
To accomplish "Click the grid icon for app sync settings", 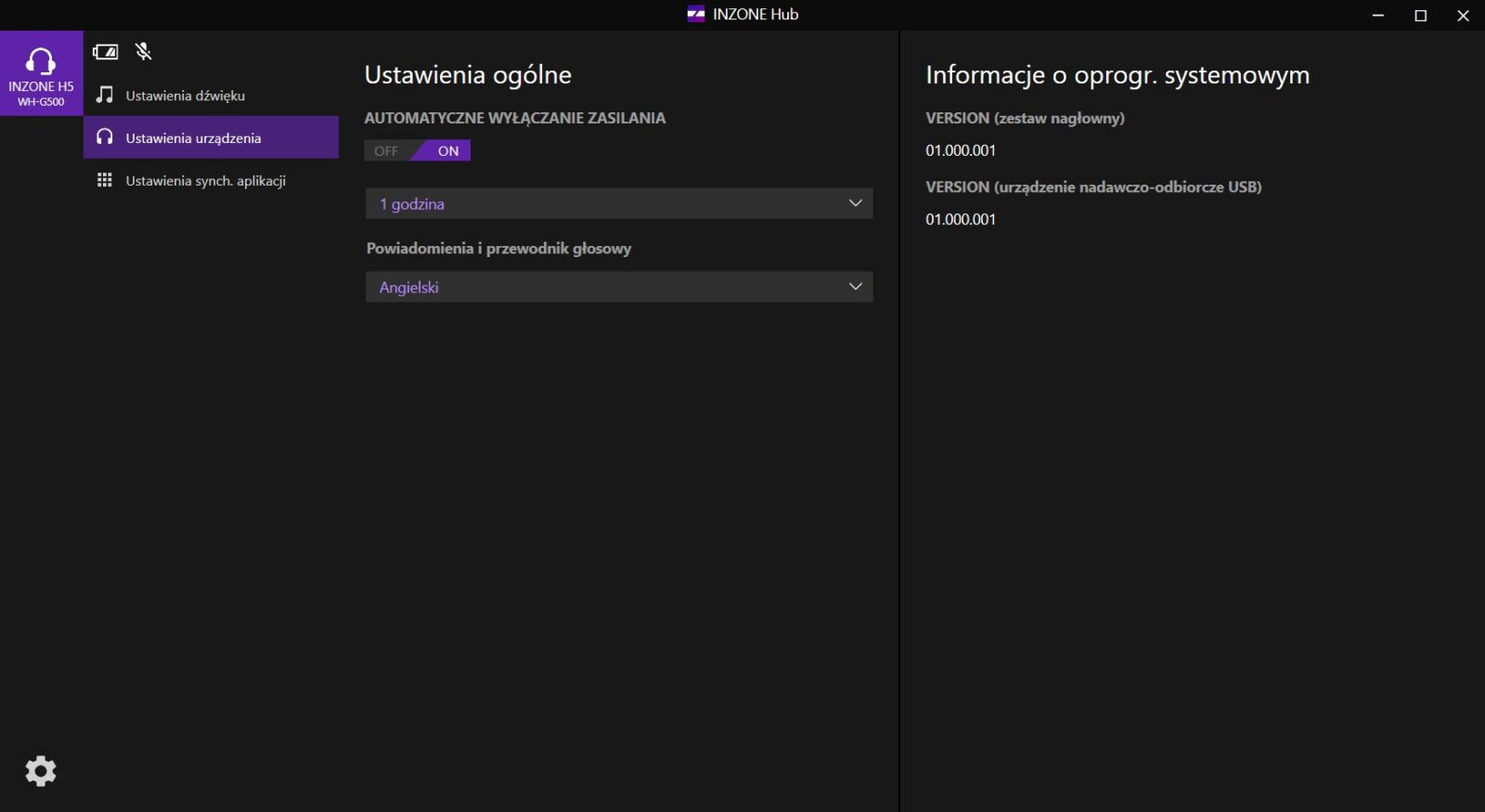I will click(105, 180).
